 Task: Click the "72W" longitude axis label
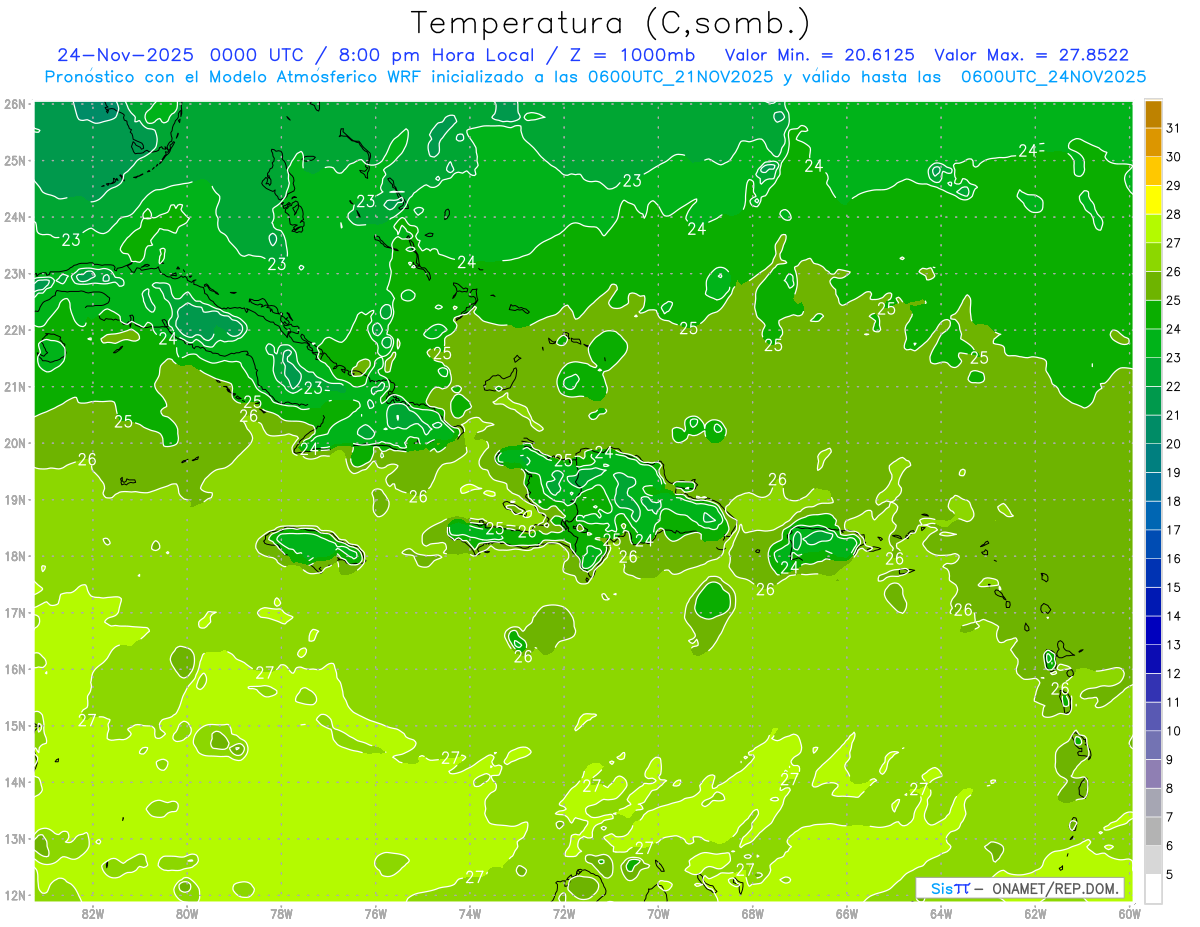click(564, 913)
